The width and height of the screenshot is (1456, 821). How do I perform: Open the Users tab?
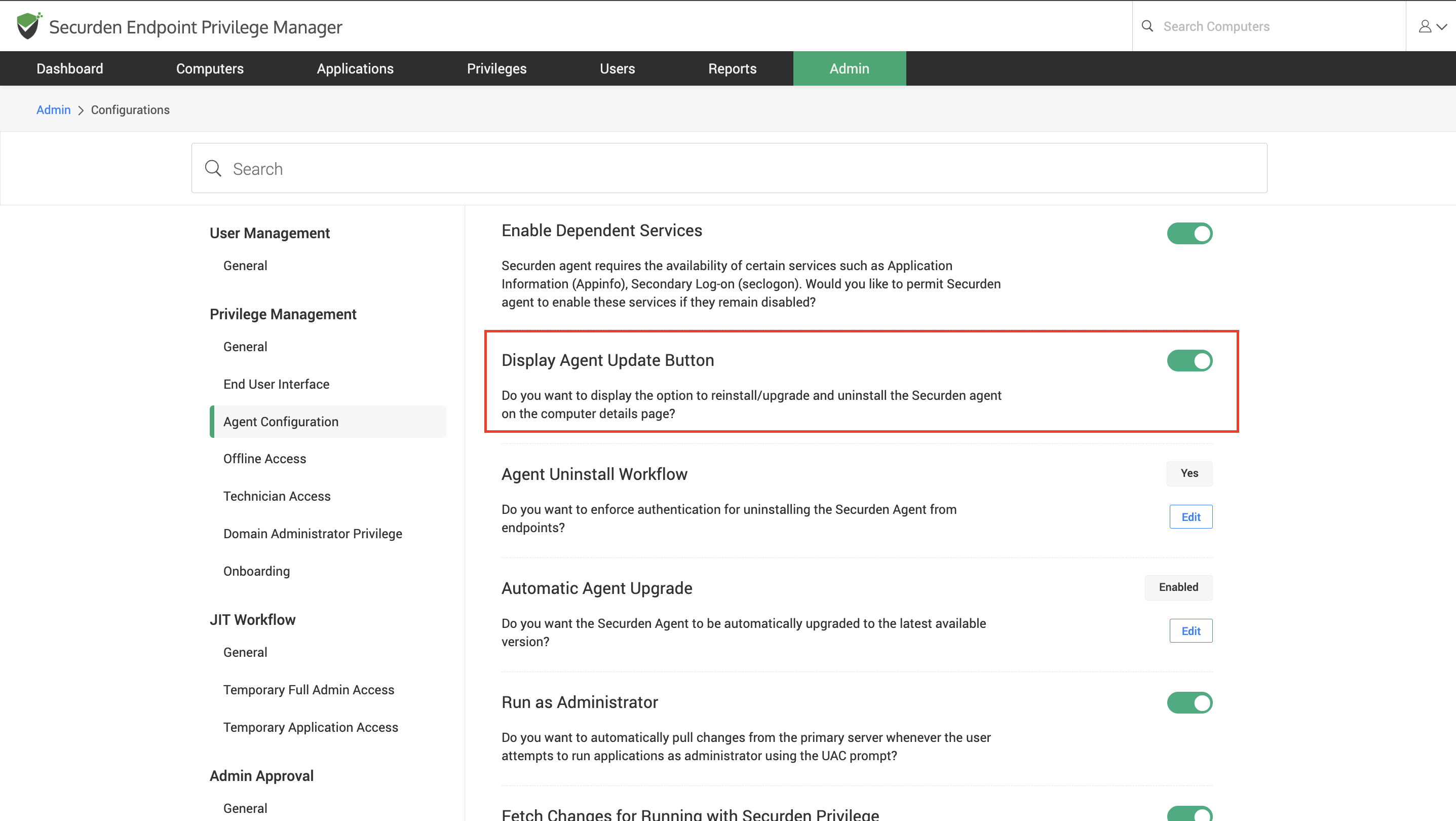click(617, 68)
